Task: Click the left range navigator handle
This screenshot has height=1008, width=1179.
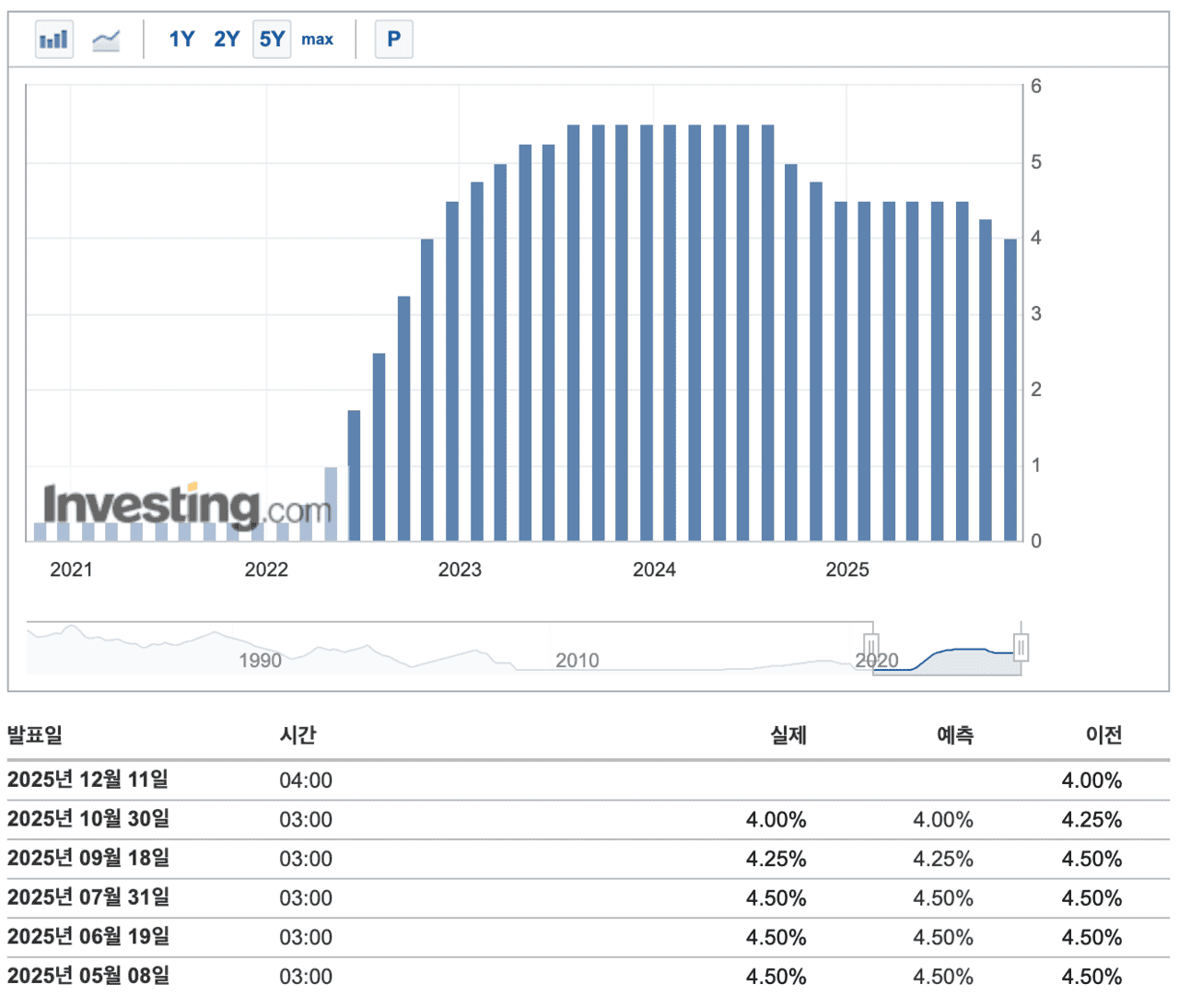Action: point(870,645)
